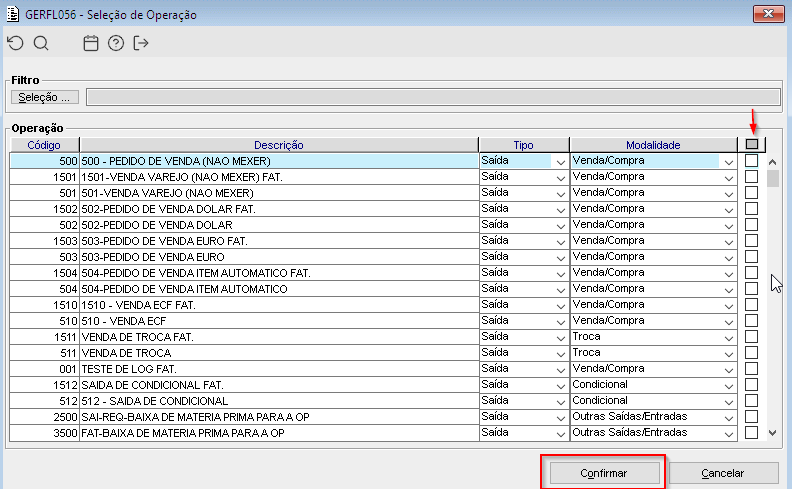792x489 pixels.
Task: Click code cell 001
Action: (x=44, y=369)
